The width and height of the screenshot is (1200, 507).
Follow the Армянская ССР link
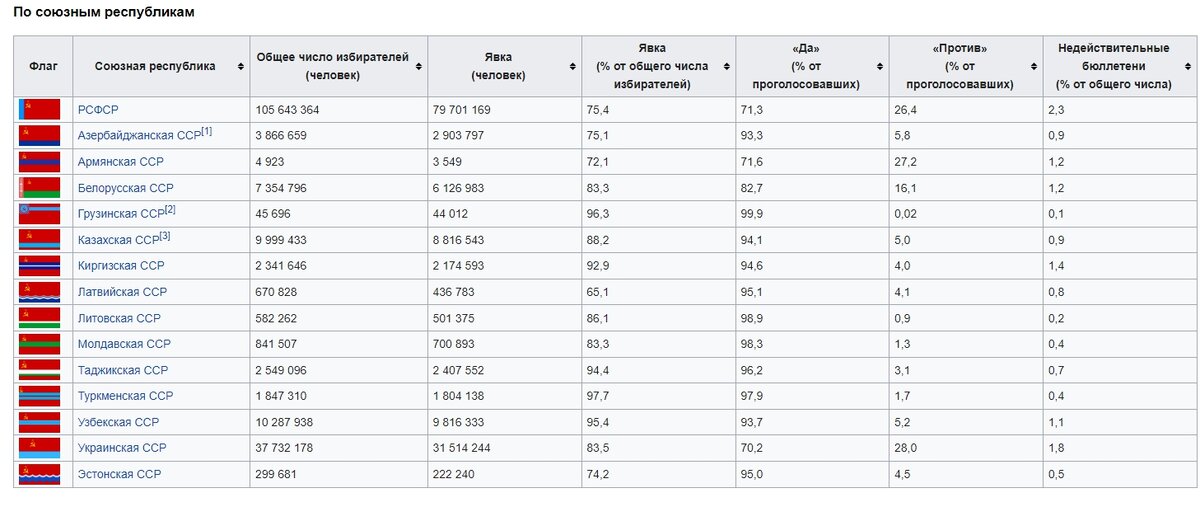pyautogui.click(x=120, y=162)
